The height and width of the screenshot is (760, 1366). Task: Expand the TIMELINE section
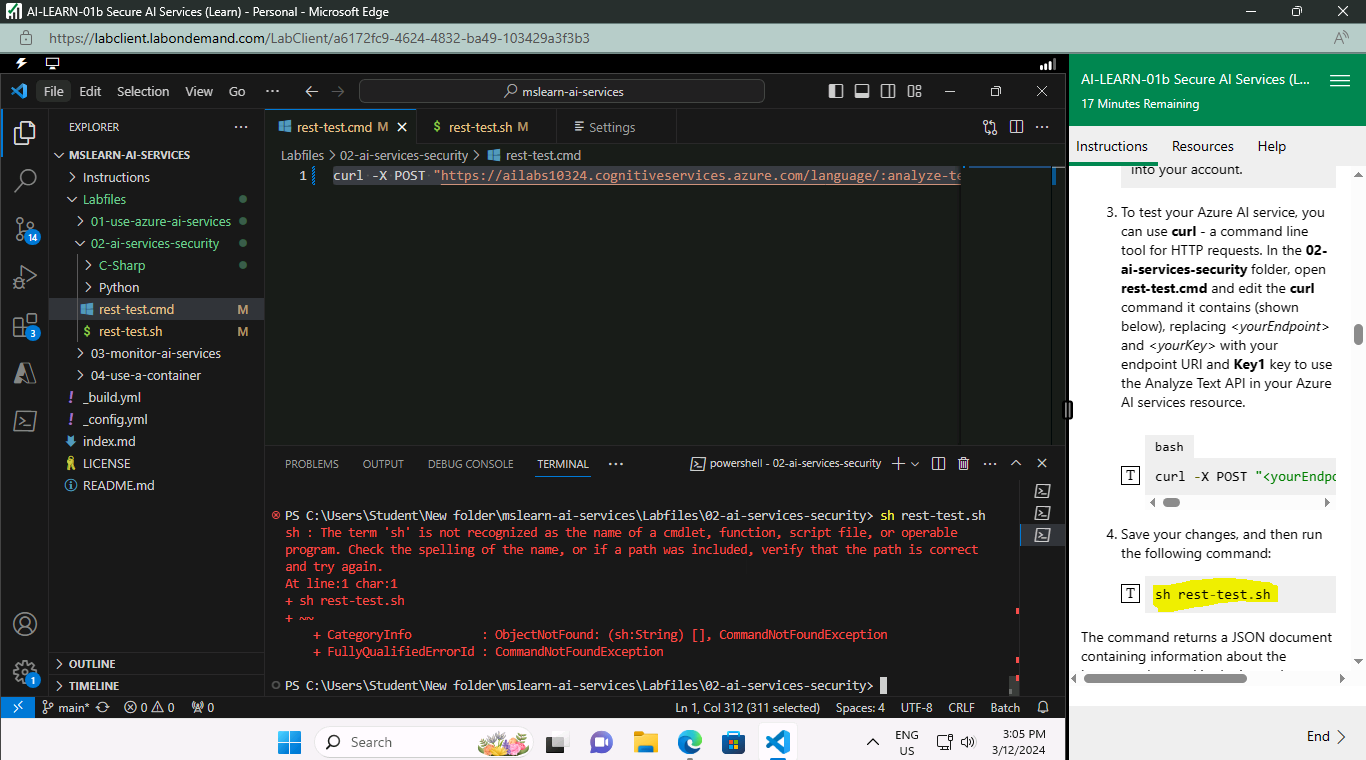pos(157,686)
